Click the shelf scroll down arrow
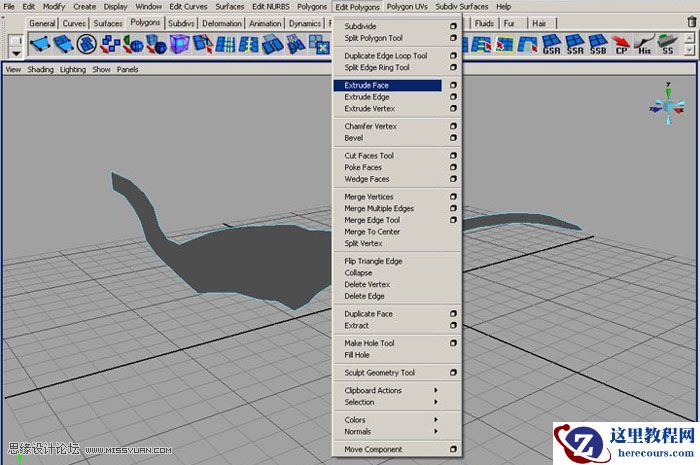The width and height of the screenshot is (700, 465). click(x=690, y=50)
